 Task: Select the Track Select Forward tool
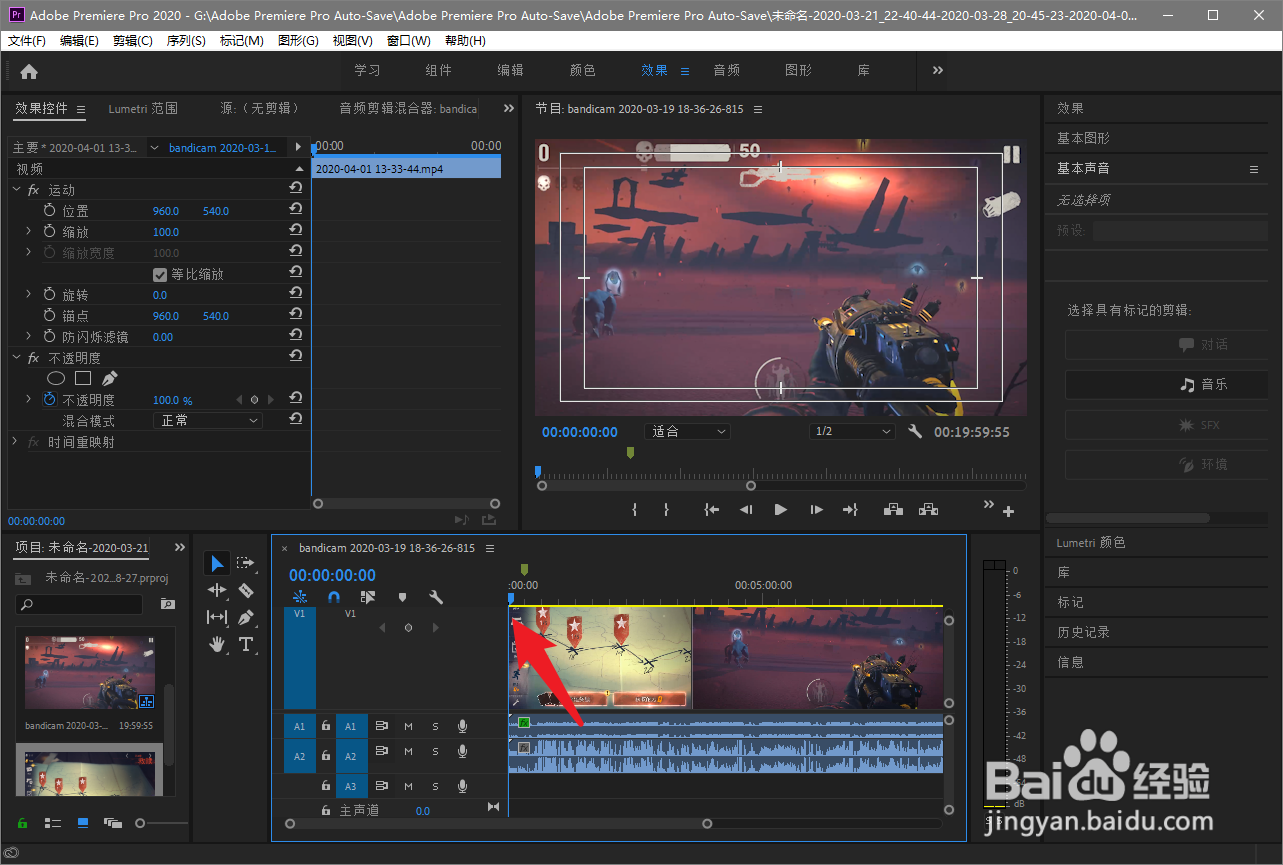pyautogui.click(x=246, y=564)
